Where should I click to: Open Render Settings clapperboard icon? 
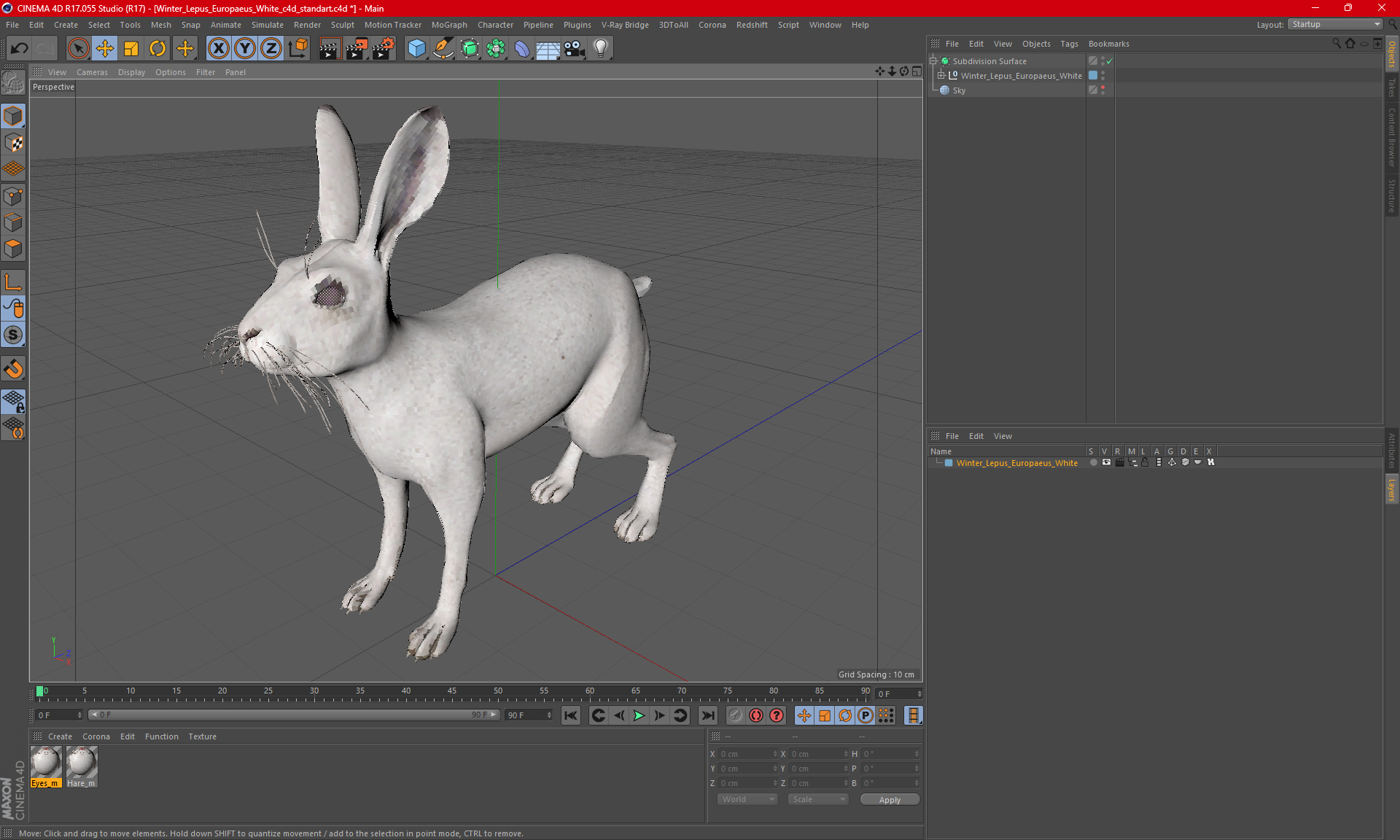[384, 49]
